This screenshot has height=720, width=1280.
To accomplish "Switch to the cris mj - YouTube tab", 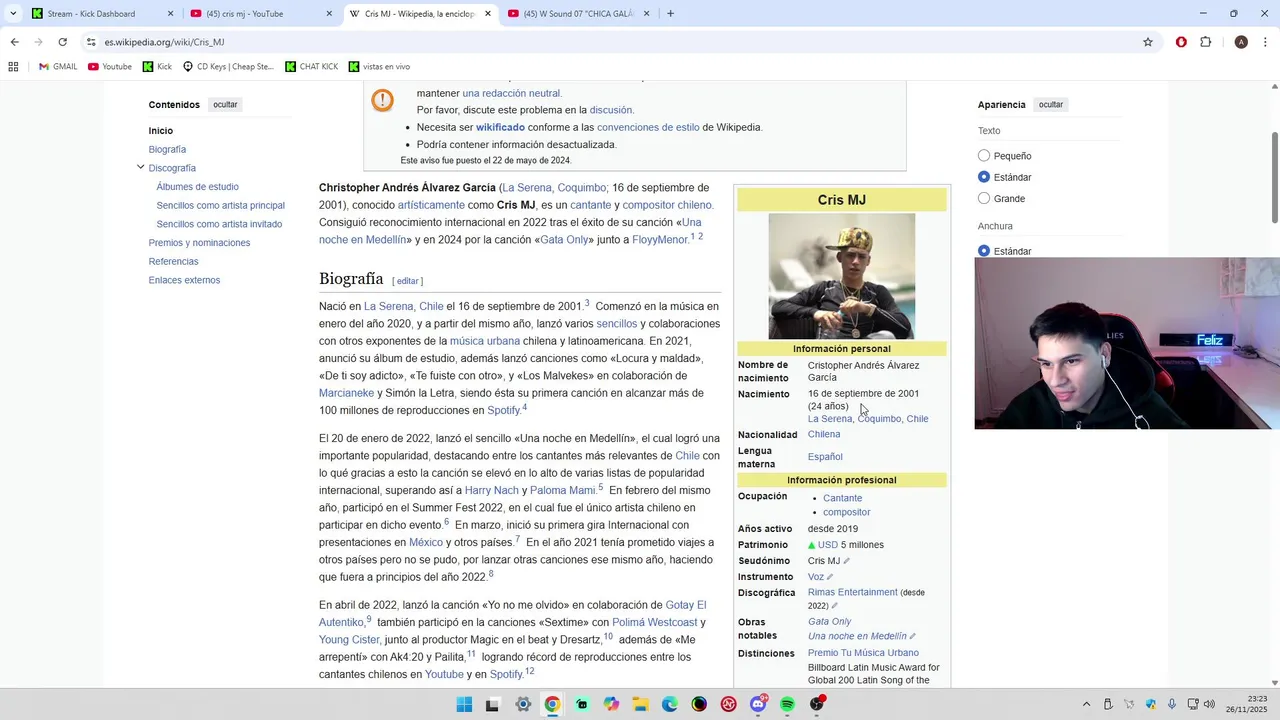I will [260, 14].
